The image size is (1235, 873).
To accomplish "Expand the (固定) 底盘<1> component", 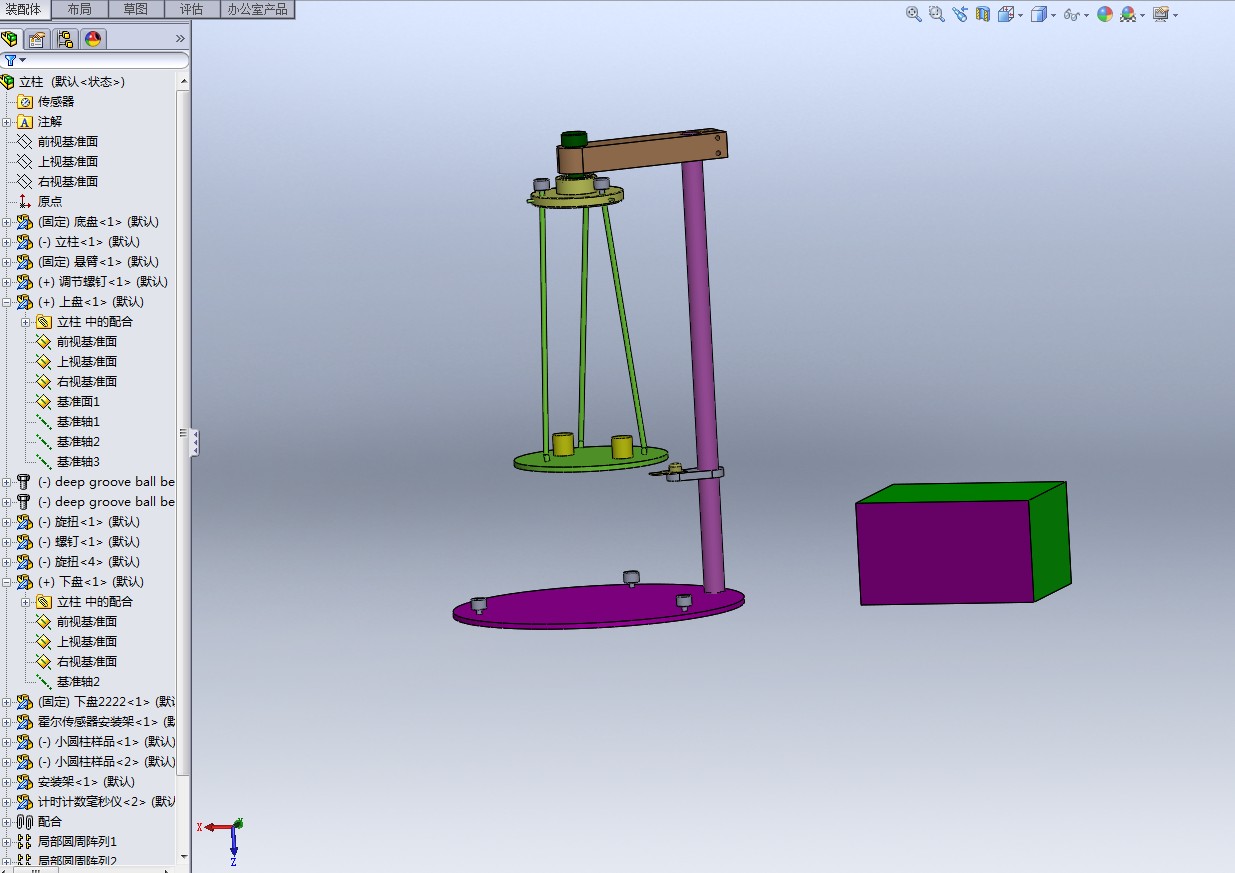I will pyautogui.click(x=7, y=222).
